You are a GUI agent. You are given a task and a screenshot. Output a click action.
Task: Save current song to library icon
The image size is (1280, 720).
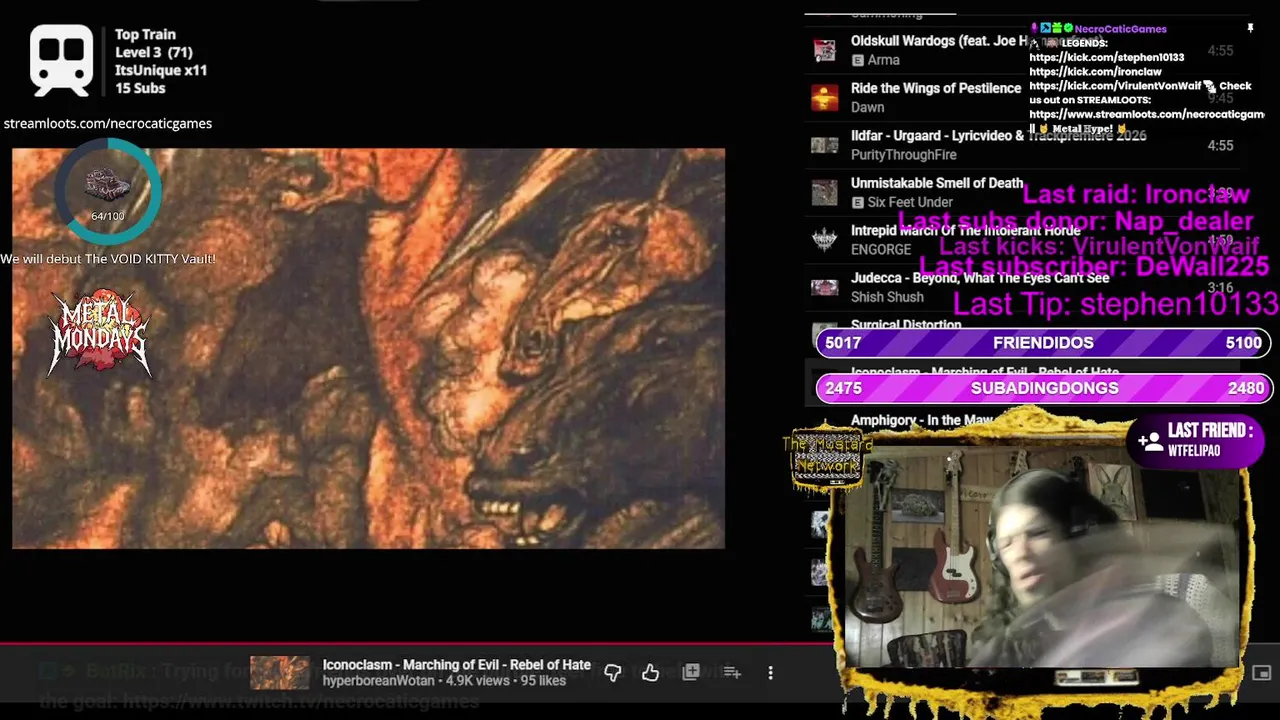point(691,673)
